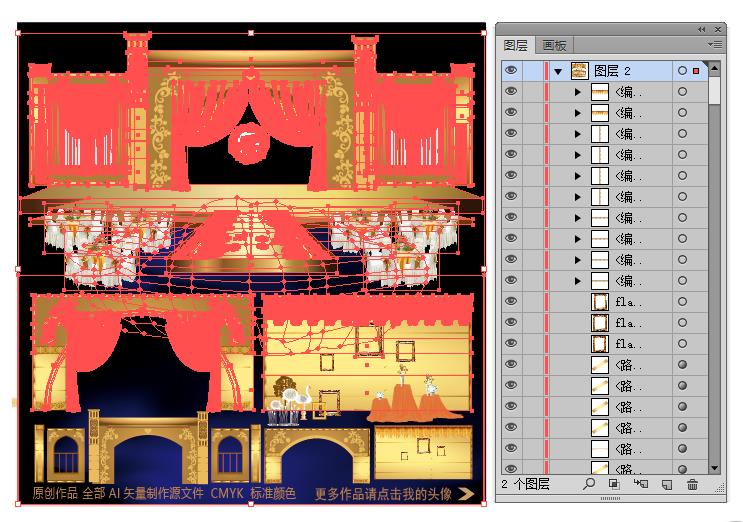Hide the eighth <编.. sublayer via its eye
Viewport: 743px width, 522px height.
pyautogui.click(x=511, y=238)
